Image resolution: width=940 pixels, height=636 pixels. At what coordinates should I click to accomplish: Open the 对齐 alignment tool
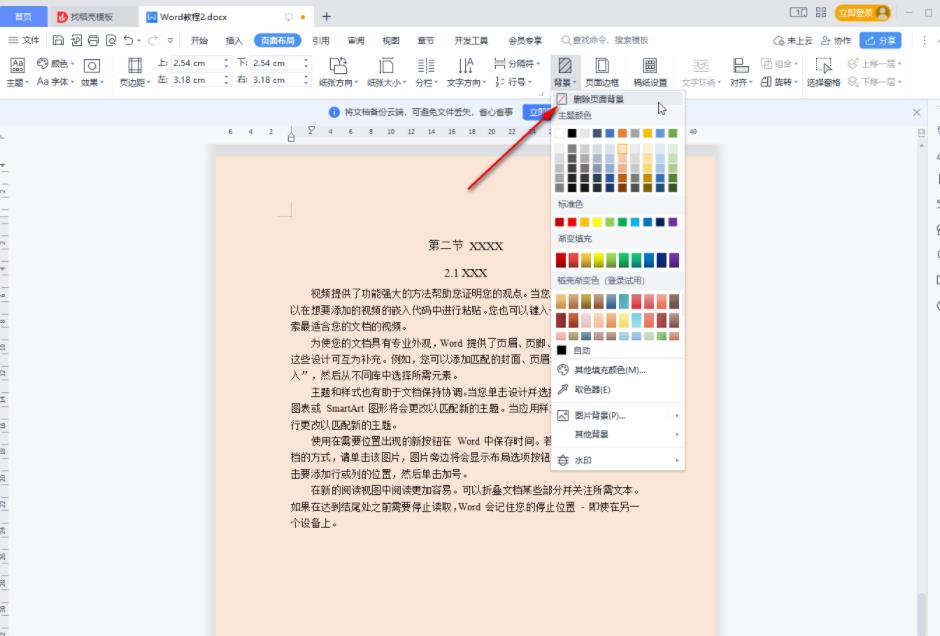[739, 80]
